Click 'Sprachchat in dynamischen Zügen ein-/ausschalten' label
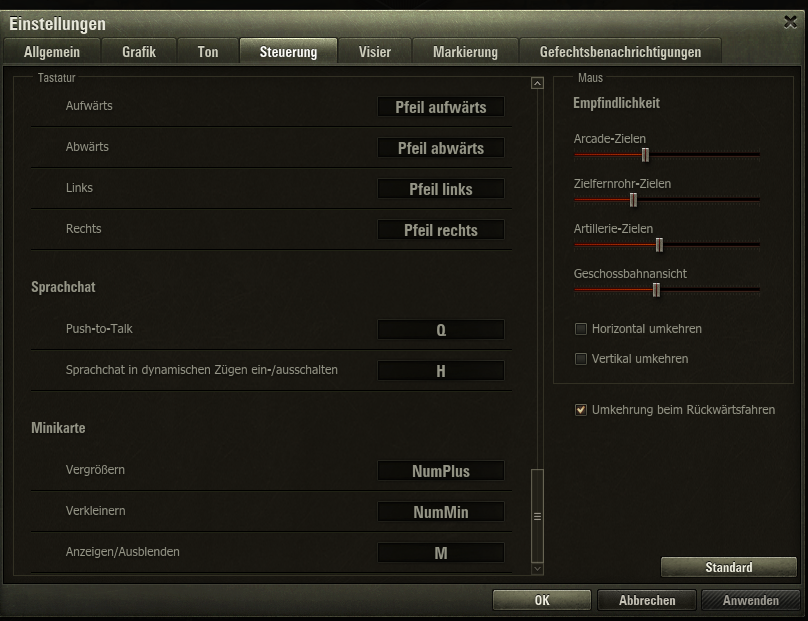 coord(201,370)
